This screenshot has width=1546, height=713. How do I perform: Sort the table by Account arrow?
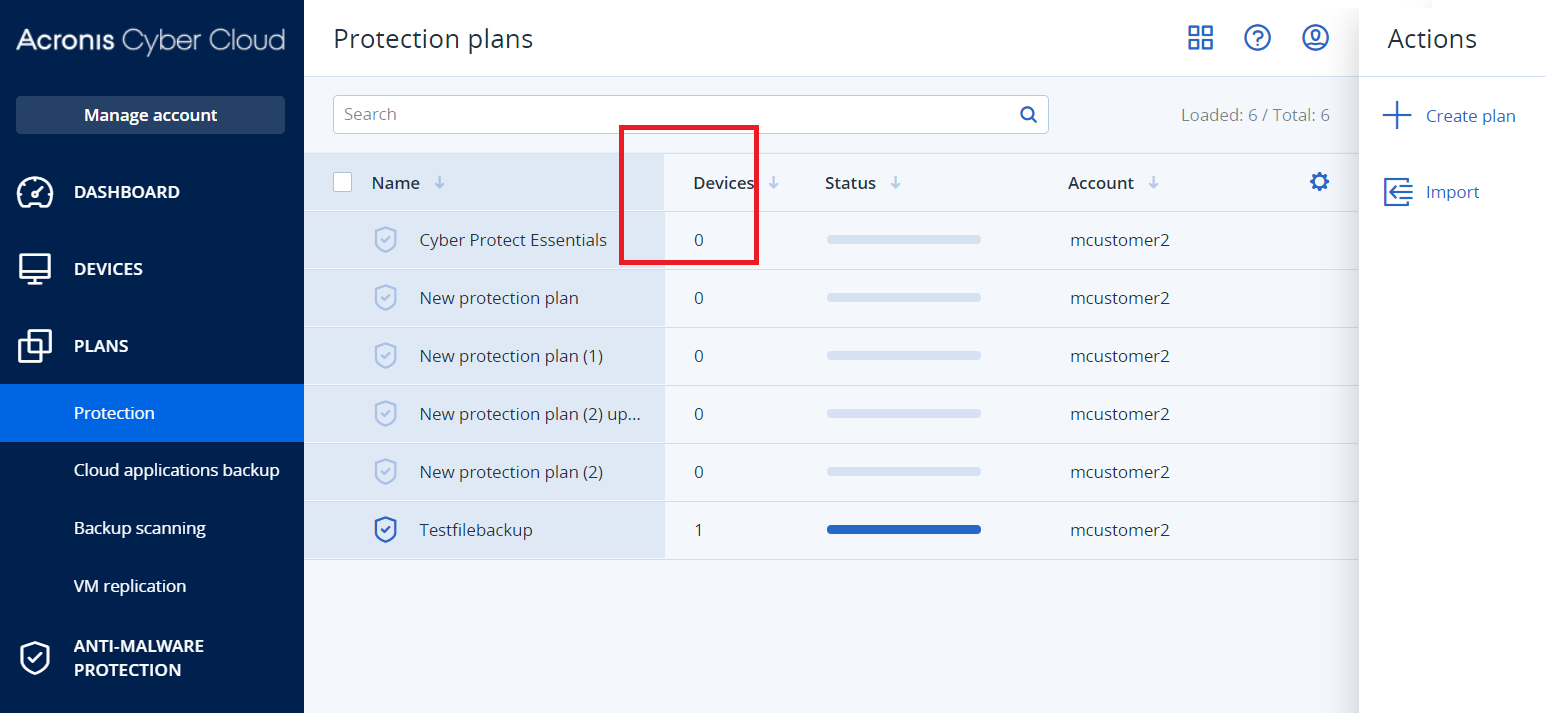click(1154, 183)
